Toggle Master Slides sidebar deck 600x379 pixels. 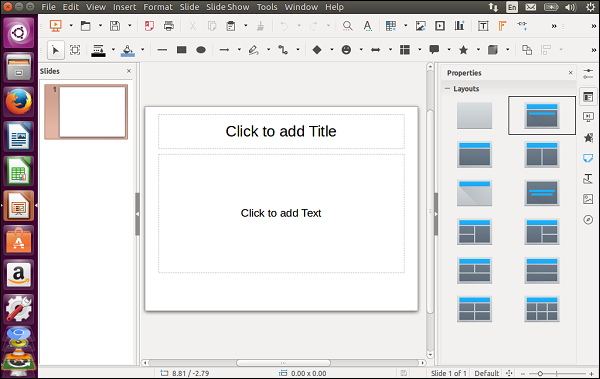588,158
